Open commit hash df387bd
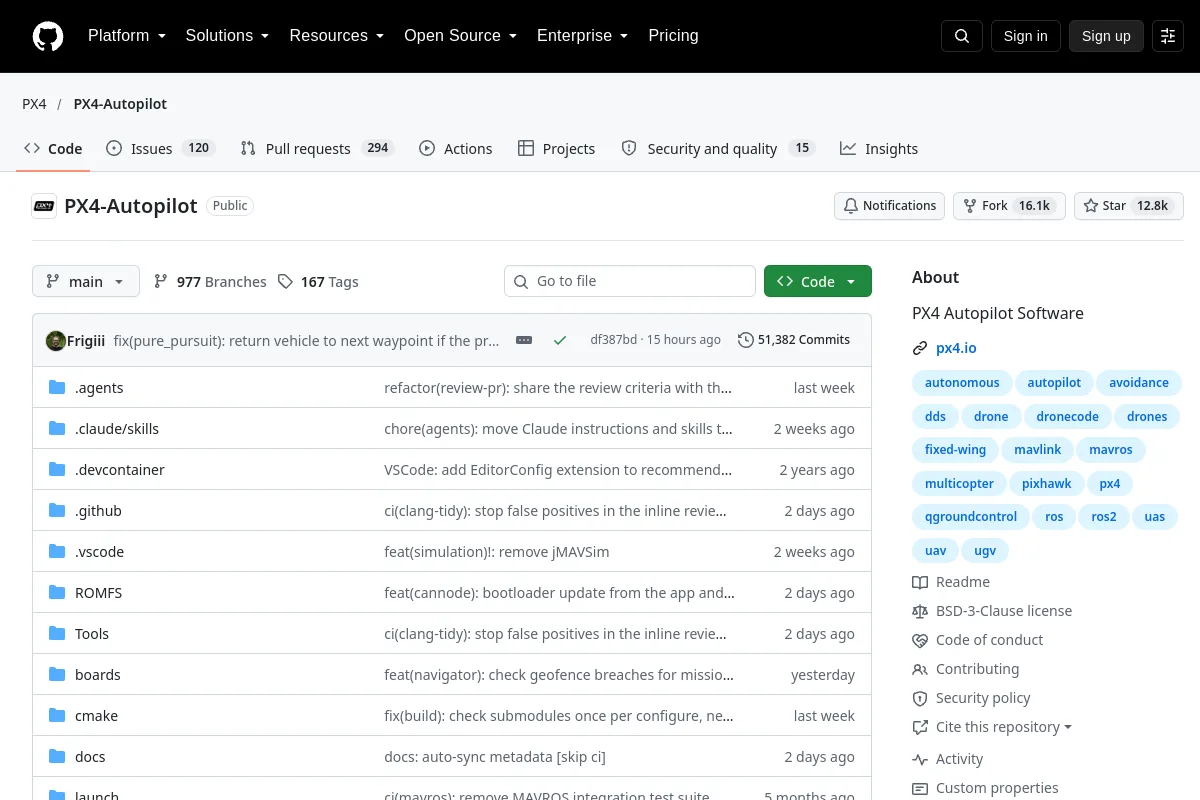1200x800 pixels. (x=613, y=340)
